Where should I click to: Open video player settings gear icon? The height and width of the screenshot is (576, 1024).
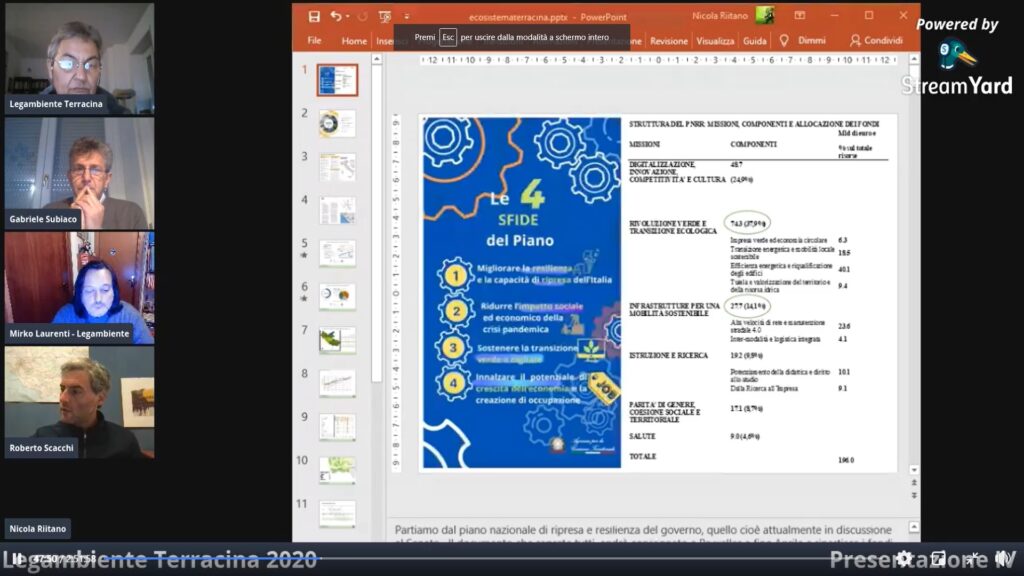click(904, 559)
